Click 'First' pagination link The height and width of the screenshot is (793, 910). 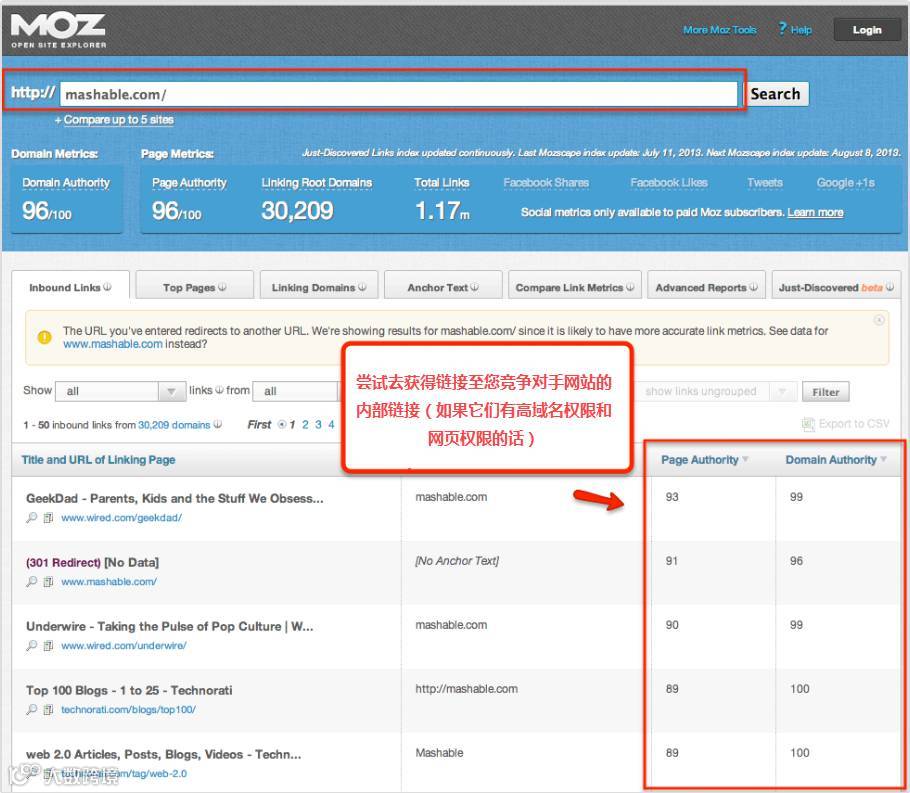(x=259, y=424)
